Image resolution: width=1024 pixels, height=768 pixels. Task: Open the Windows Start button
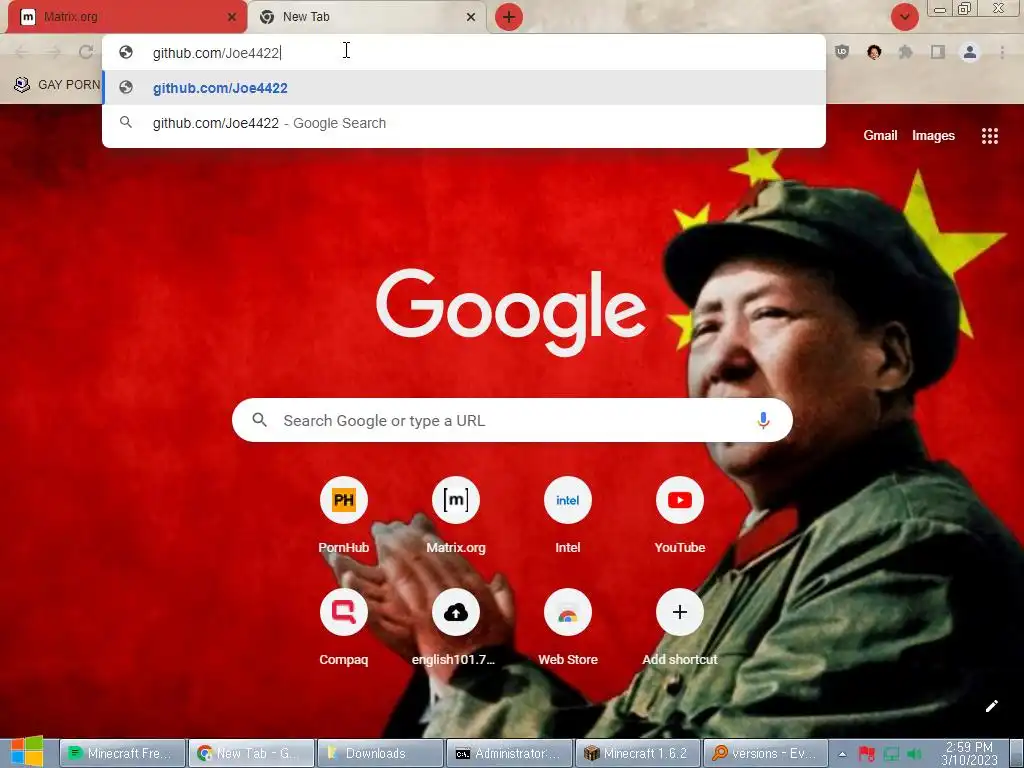click(27, 752)
